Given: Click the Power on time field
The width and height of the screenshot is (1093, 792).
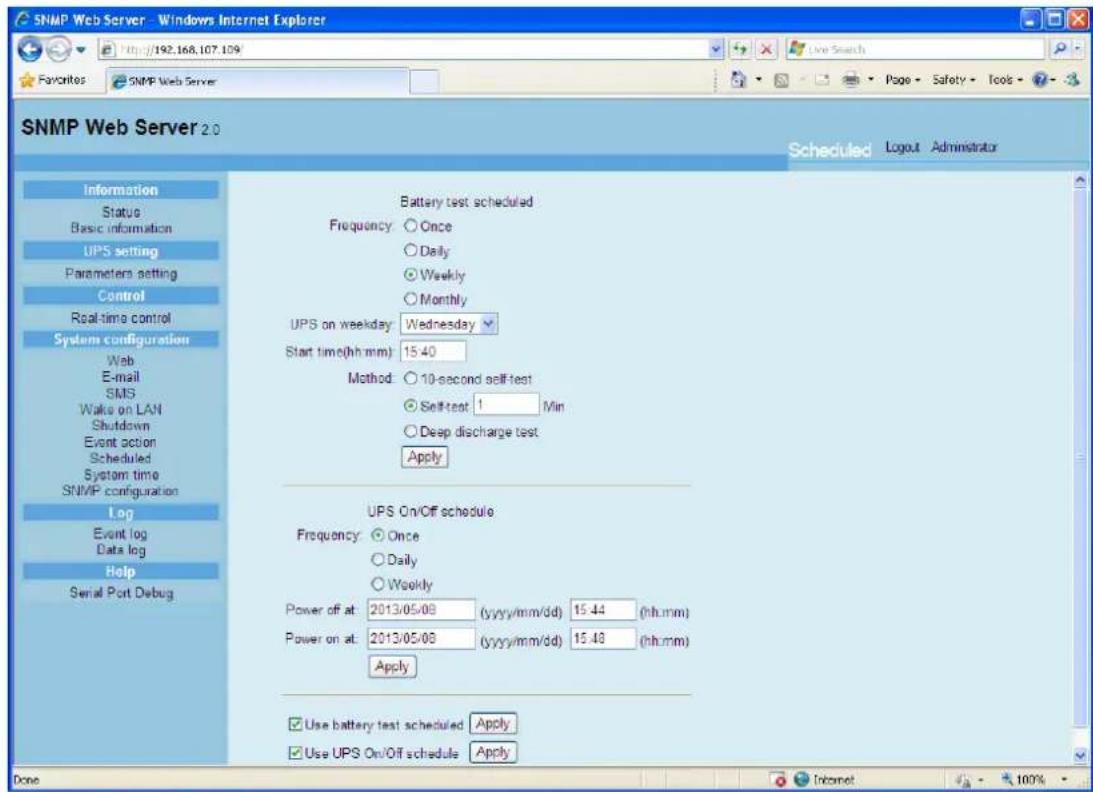Looking at the screenshot, I should [603, 639].
